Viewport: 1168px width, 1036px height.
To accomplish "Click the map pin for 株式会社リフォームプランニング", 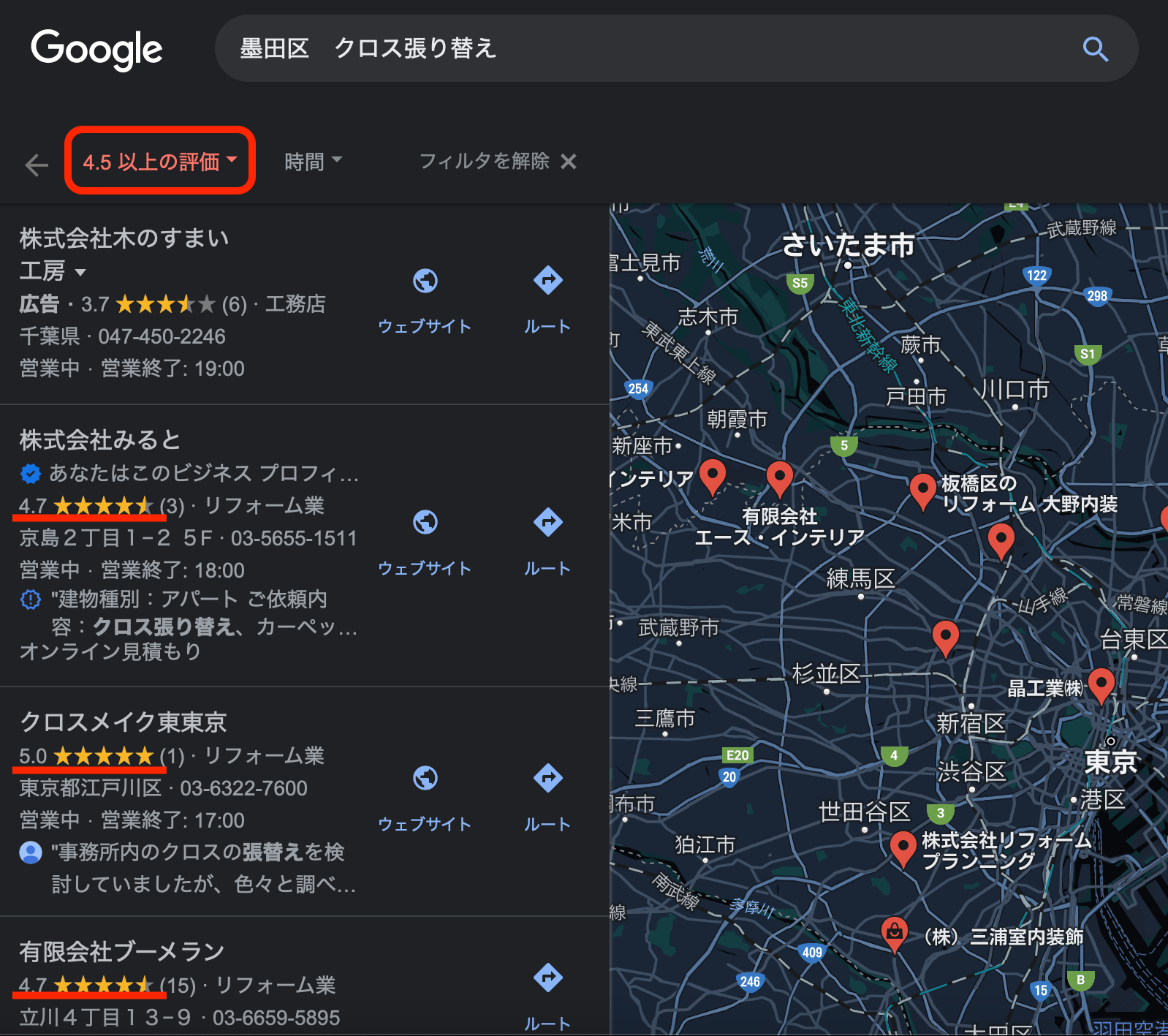I will coord(903,850).
